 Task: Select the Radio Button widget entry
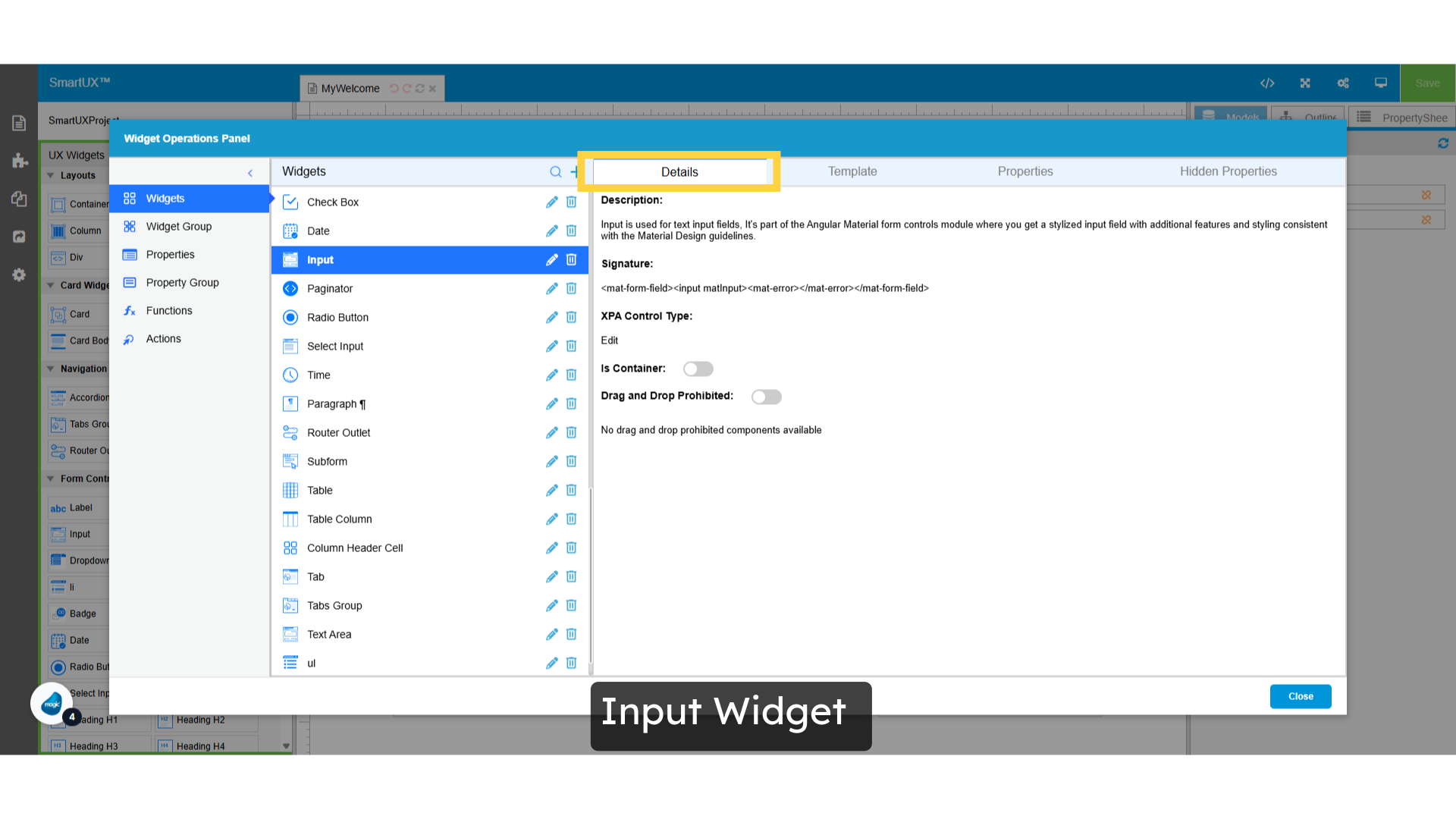click(x=338, y=317)
